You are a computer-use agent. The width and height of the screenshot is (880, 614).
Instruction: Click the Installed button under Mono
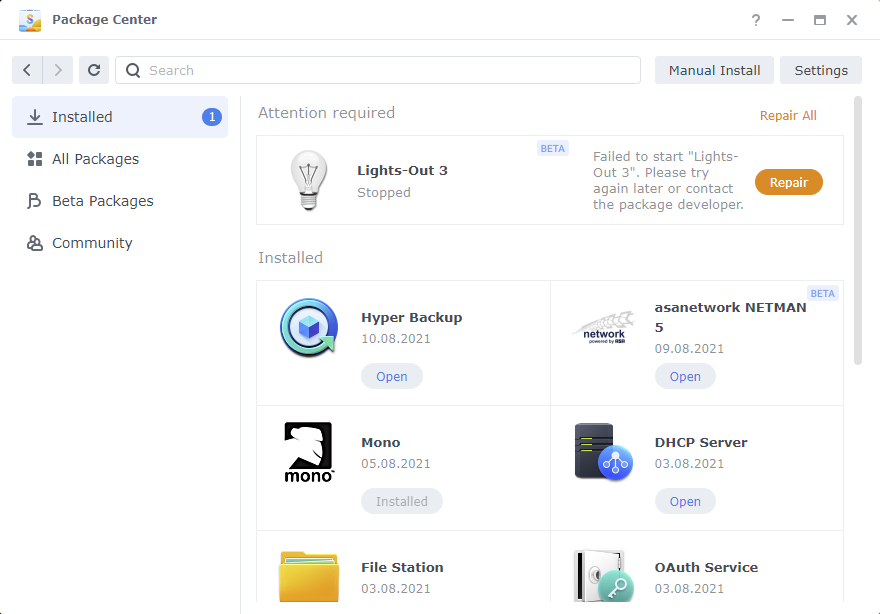point(402,501)
